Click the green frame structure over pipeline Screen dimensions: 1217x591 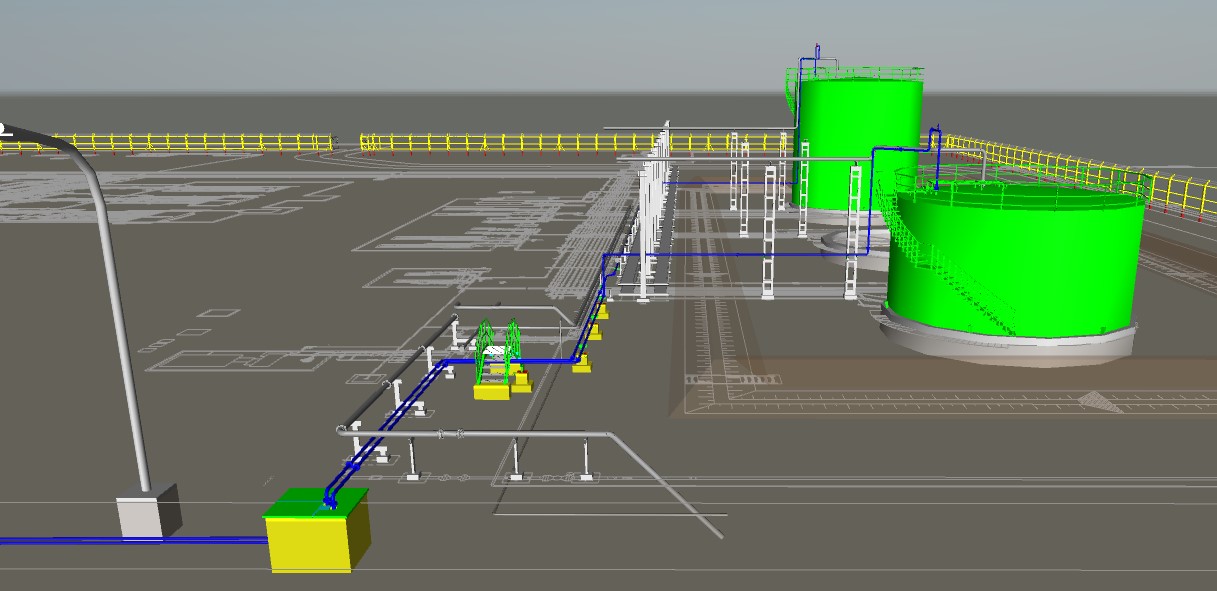pos(497,343)
